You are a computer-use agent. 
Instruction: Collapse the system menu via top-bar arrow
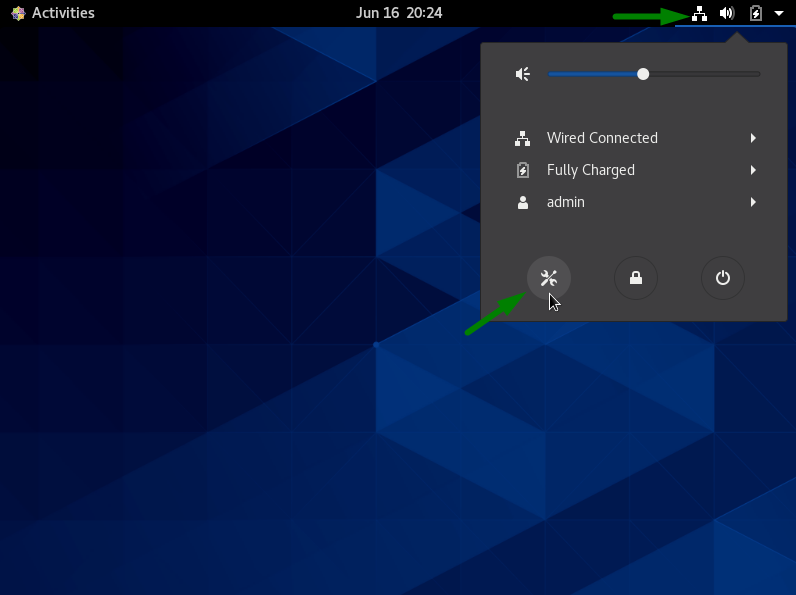pos(779,13)
